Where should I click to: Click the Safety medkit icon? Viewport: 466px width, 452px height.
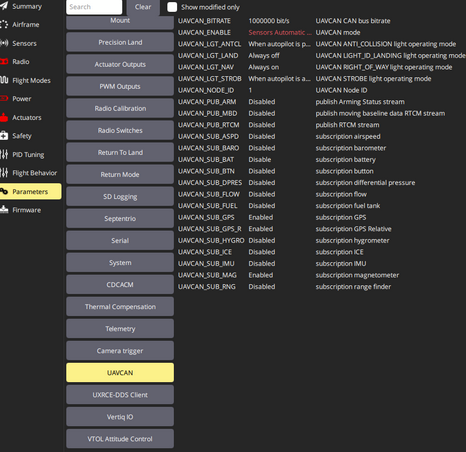click(4, 136)
